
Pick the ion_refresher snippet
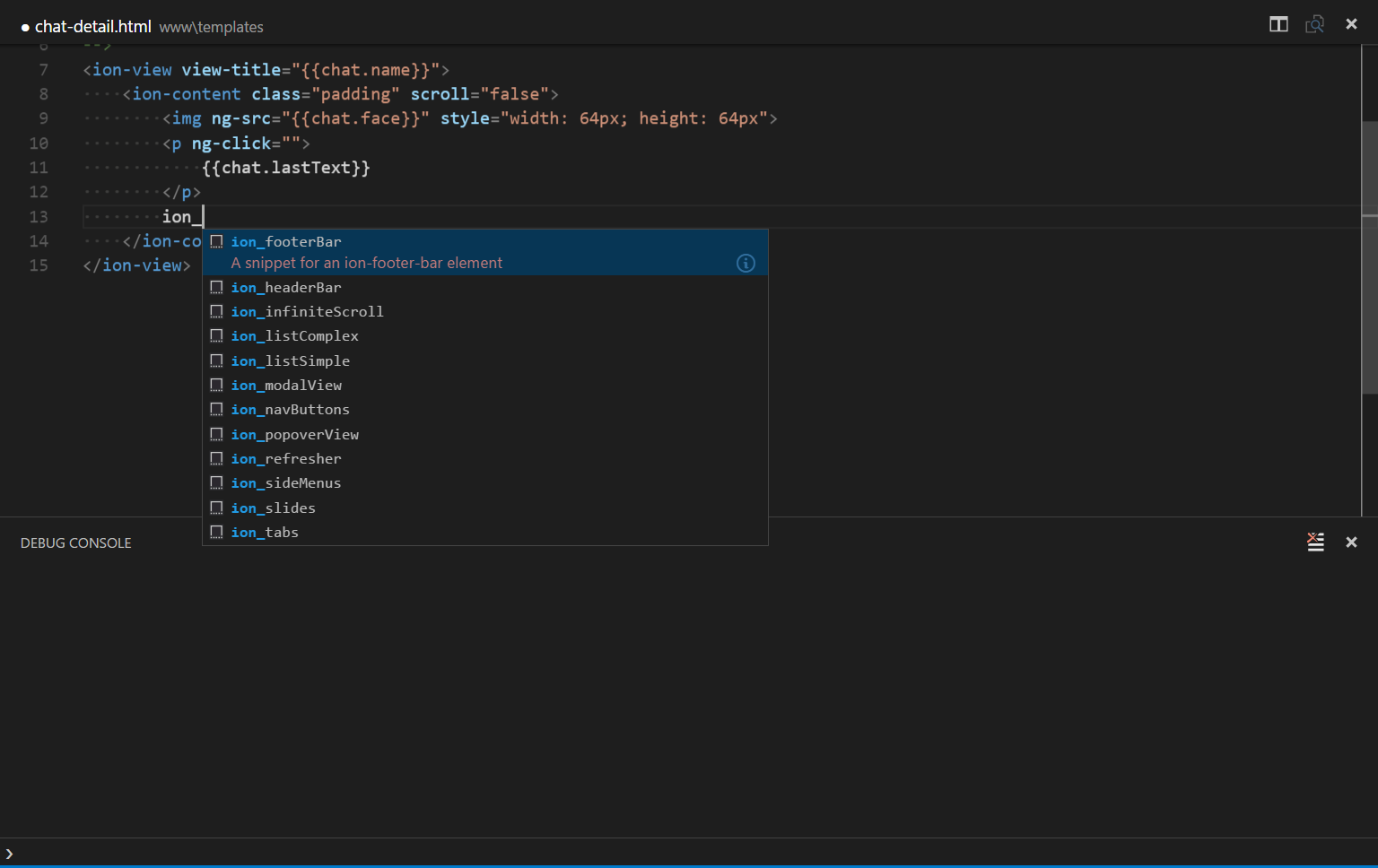286,458
